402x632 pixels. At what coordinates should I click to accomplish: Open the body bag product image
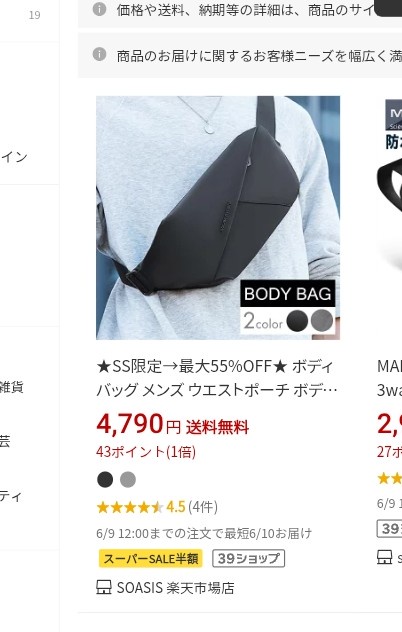pyautogui.click(x=218, y=218)
